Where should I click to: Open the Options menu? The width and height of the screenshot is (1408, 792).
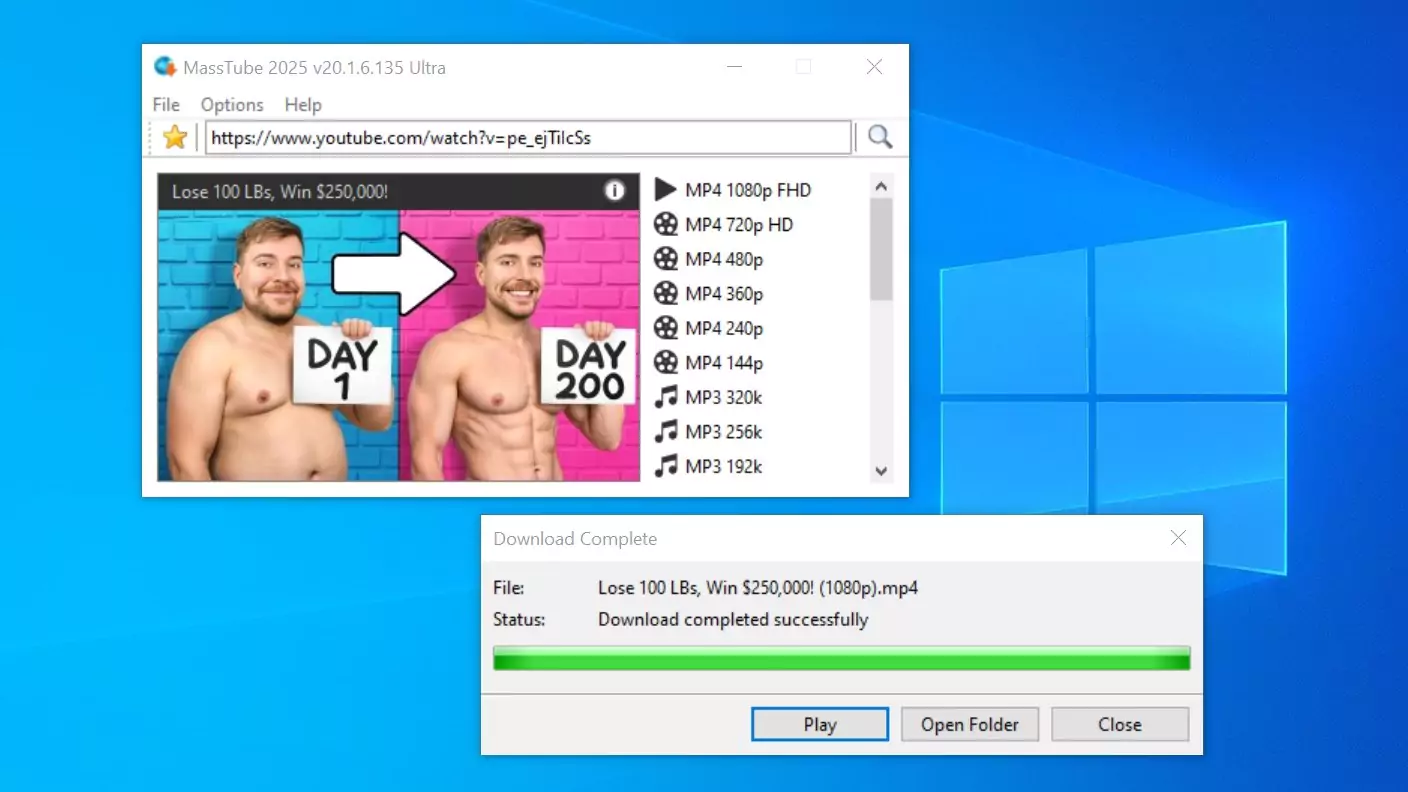coord(232,105)
